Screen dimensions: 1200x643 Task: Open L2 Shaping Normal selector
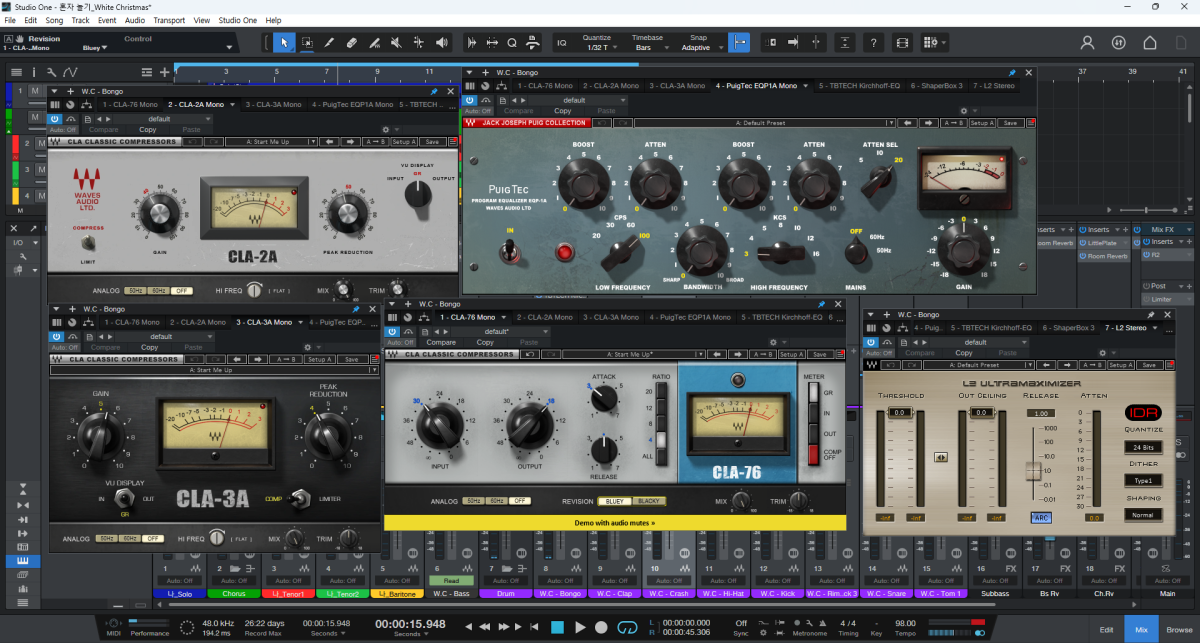pos(1142,515)
